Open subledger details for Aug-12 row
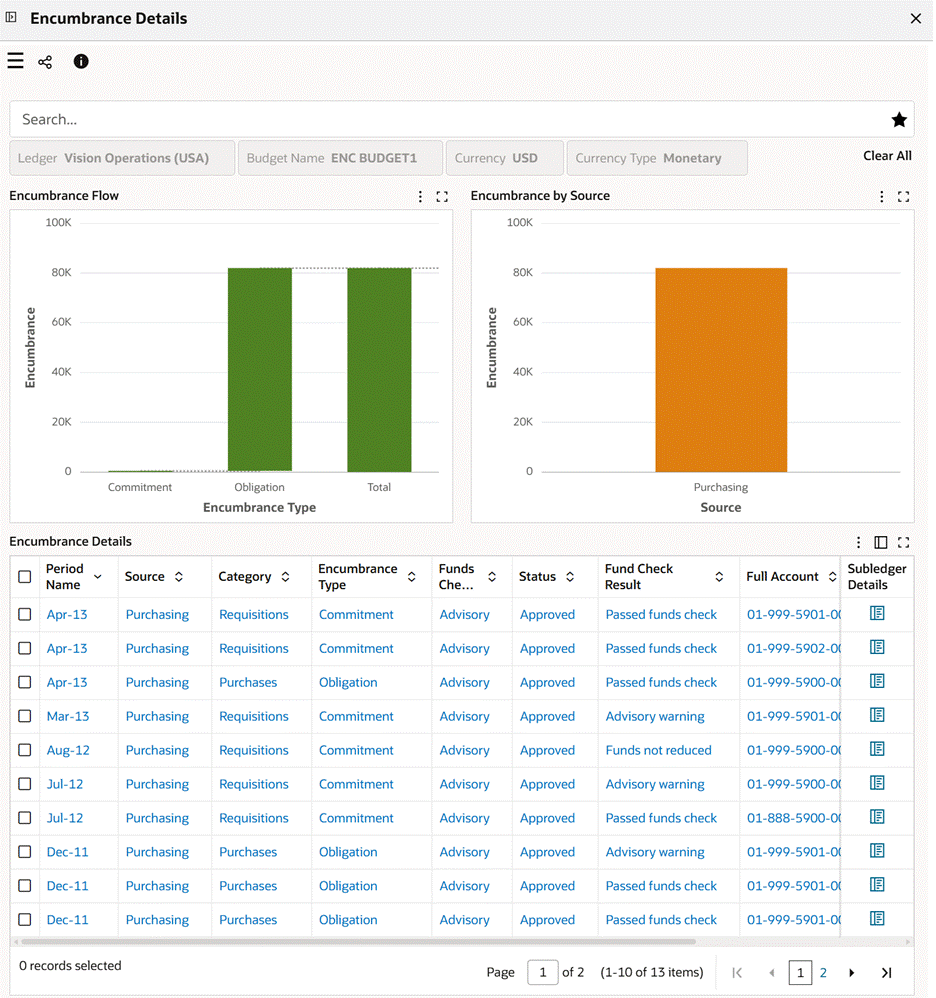This screenshot has height=998, width=936. [877, 749]
